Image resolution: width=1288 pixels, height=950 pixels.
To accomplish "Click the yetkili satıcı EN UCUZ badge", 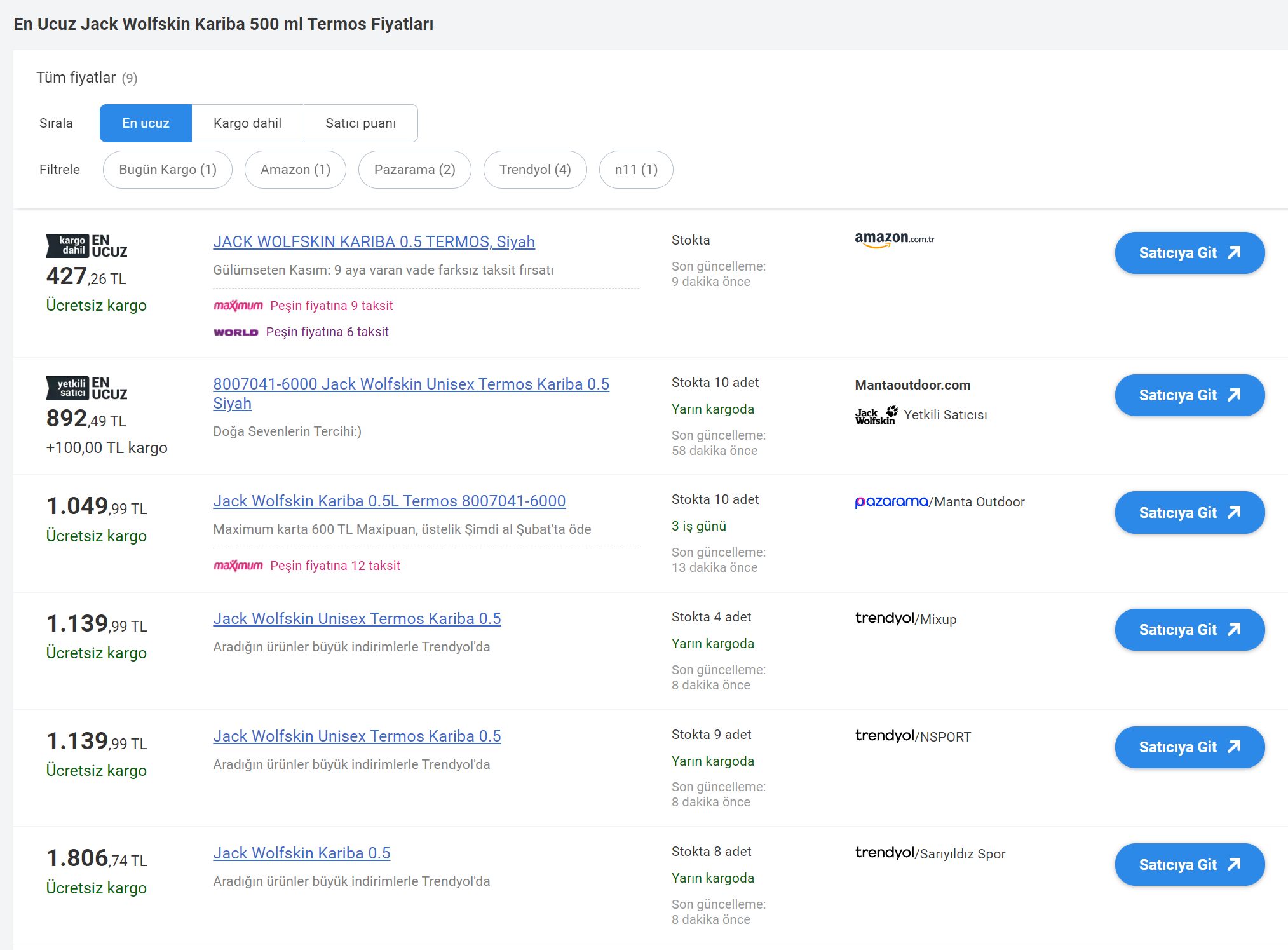I will coord(86,388).
